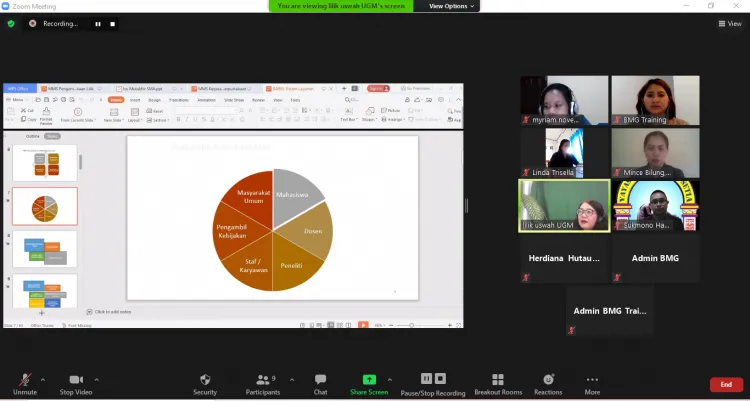
Task: Expand share screen options arrow
Action: [x=389, y=380]
